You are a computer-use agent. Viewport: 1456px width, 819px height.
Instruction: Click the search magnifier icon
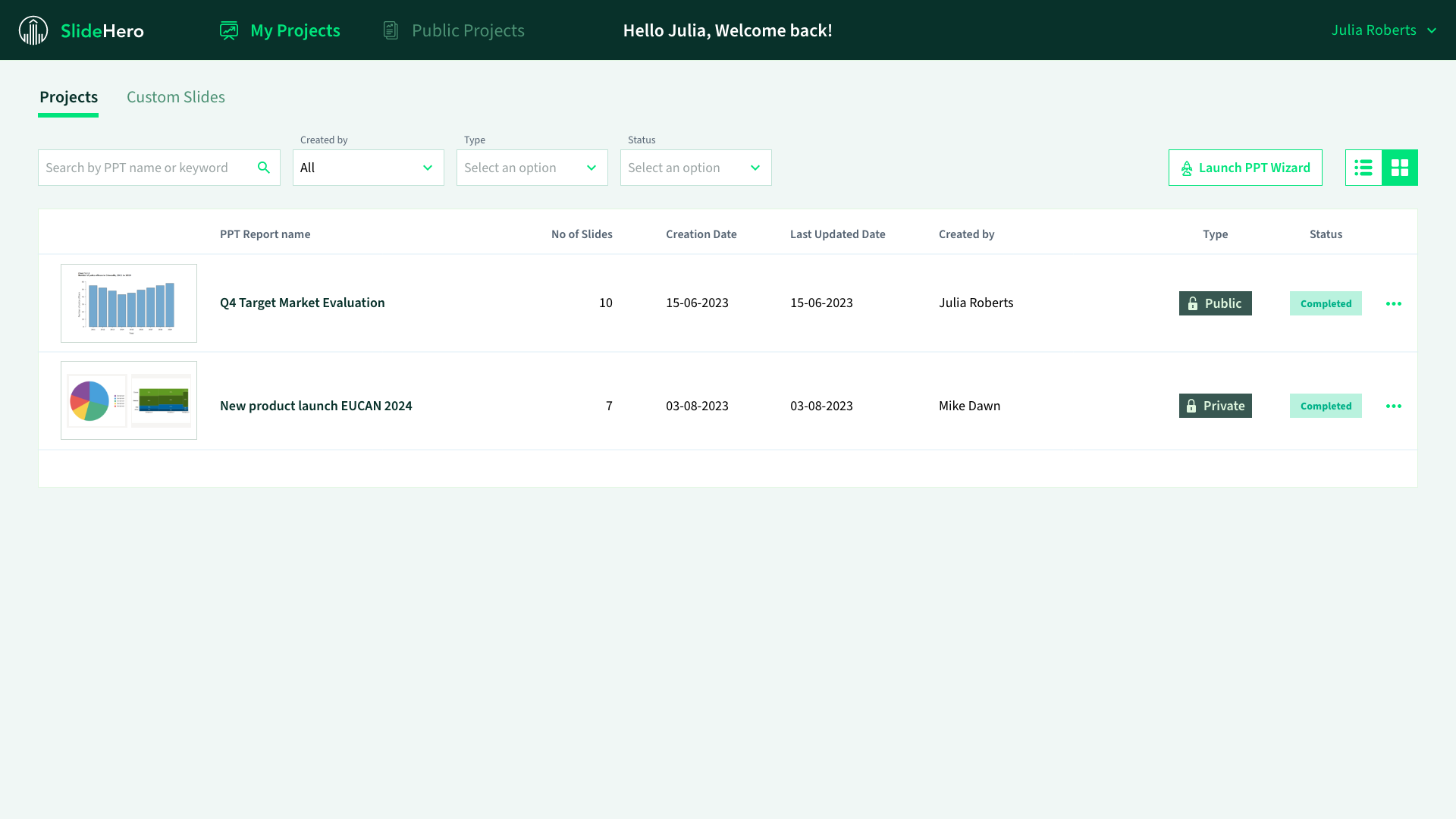(x=264, y=168)
